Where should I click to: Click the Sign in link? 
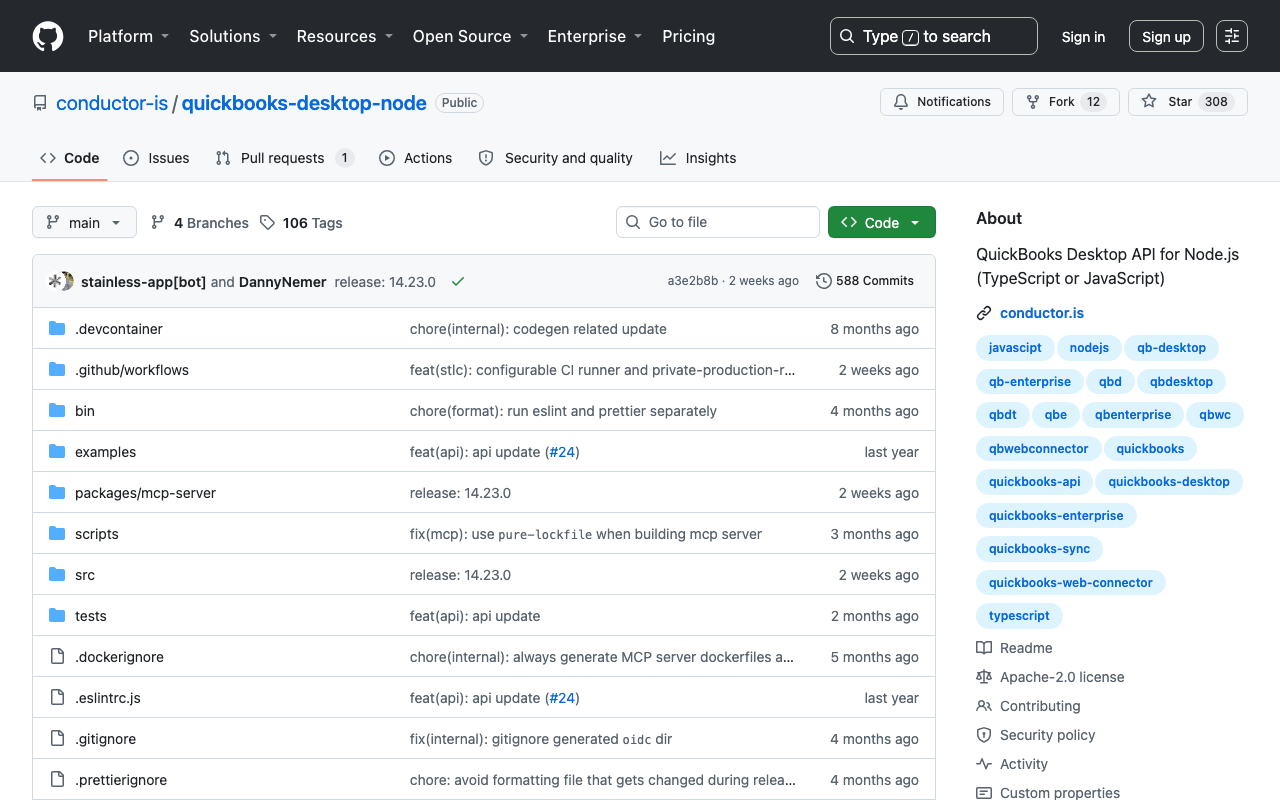point(1083,37)
